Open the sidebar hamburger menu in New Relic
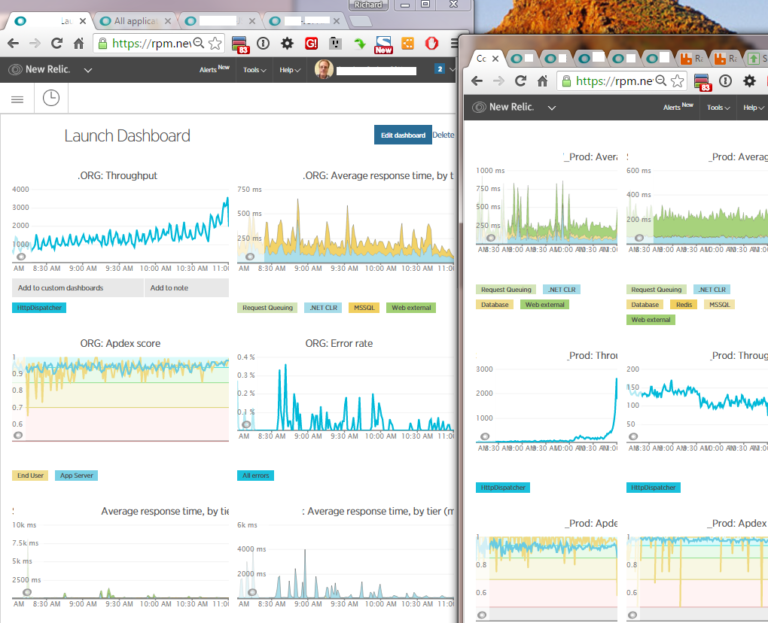 [17, 99]
